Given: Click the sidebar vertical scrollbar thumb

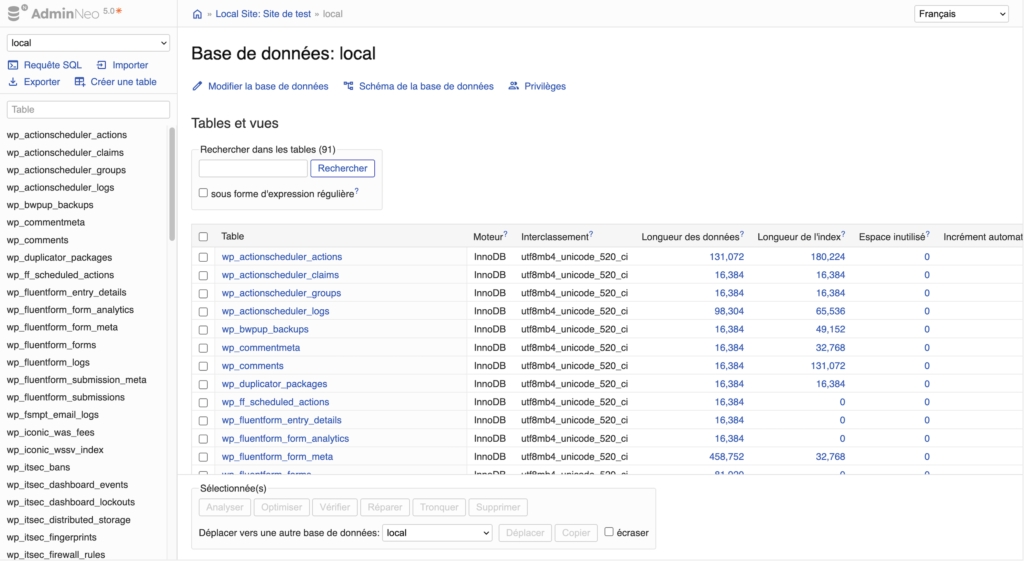Looking at the screenshot, I should click(x=172, y=184).
